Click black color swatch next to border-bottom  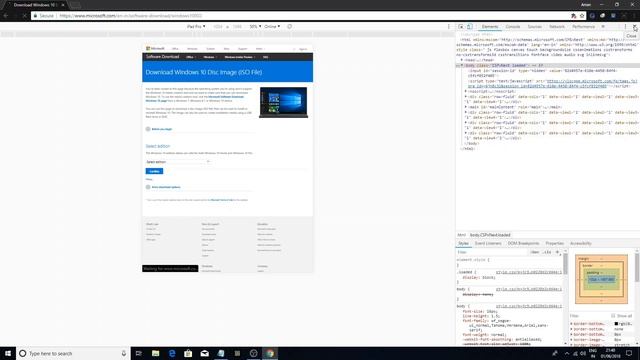616,324
